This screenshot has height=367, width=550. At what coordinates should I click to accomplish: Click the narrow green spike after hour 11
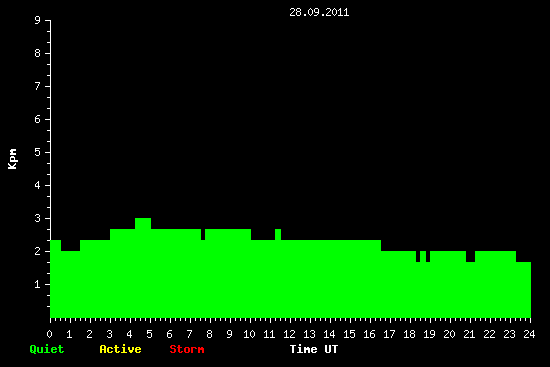point(278,234)
